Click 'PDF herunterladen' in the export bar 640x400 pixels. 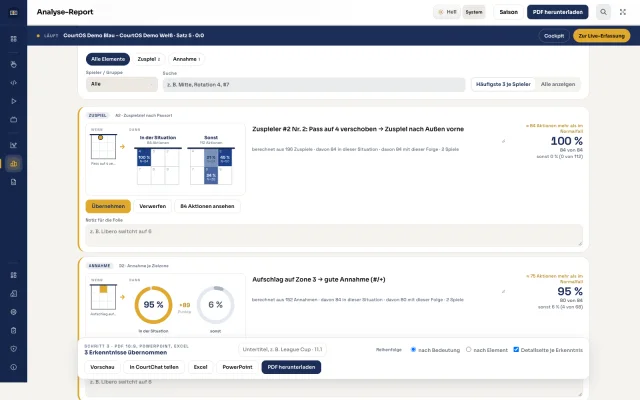click(291, 367)
